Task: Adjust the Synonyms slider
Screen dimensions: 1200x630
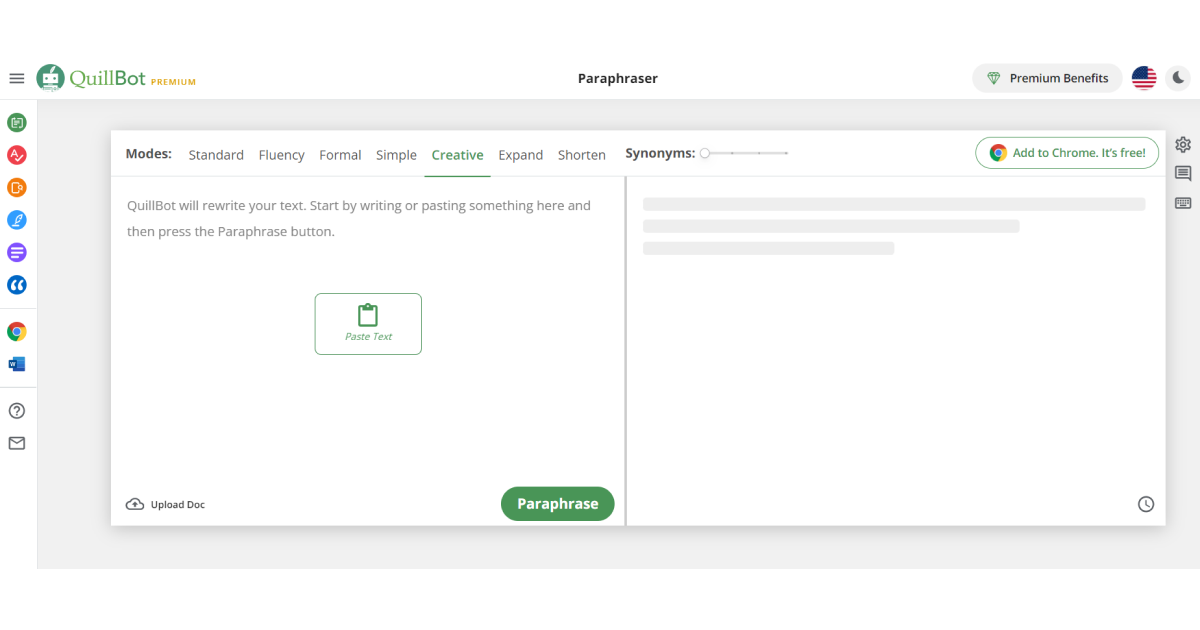Action: click(x=705, y=153)
